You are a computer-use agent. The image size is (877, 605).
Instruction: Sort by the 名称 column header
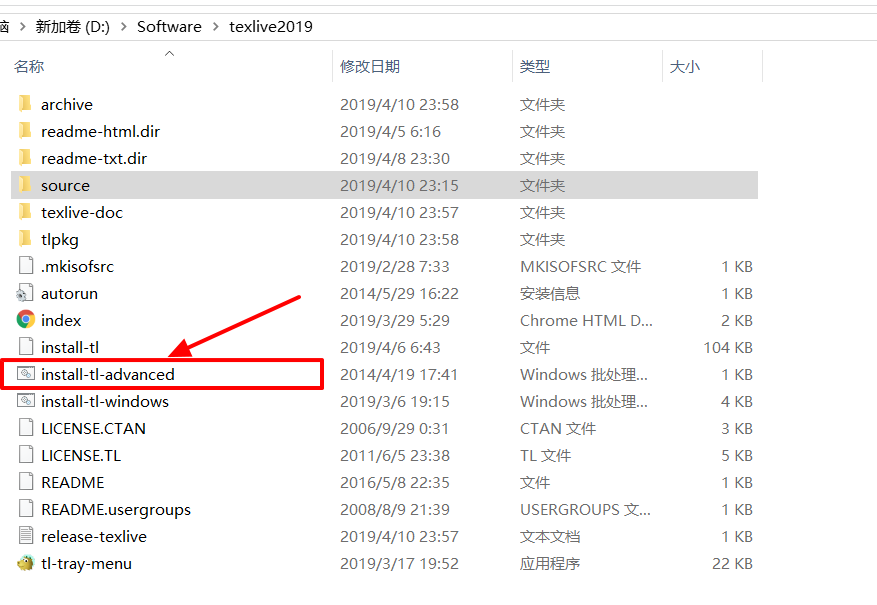point(29,67)
